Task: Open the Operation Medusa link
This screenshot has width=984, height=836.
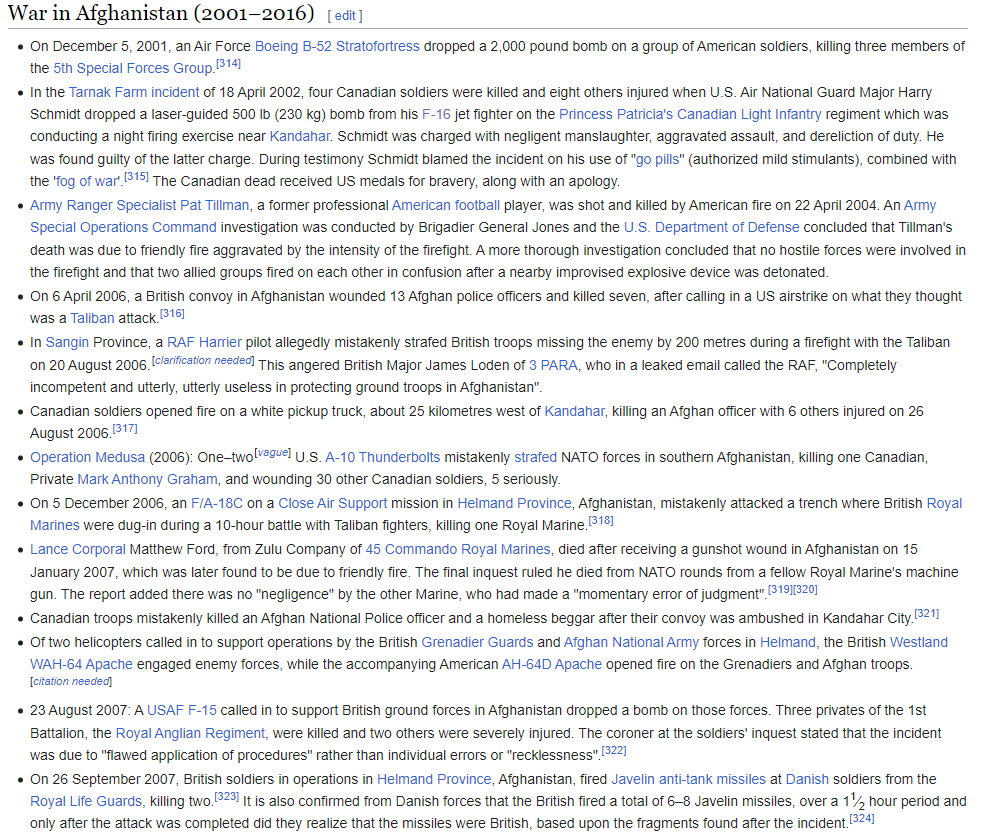Action: 87,457
